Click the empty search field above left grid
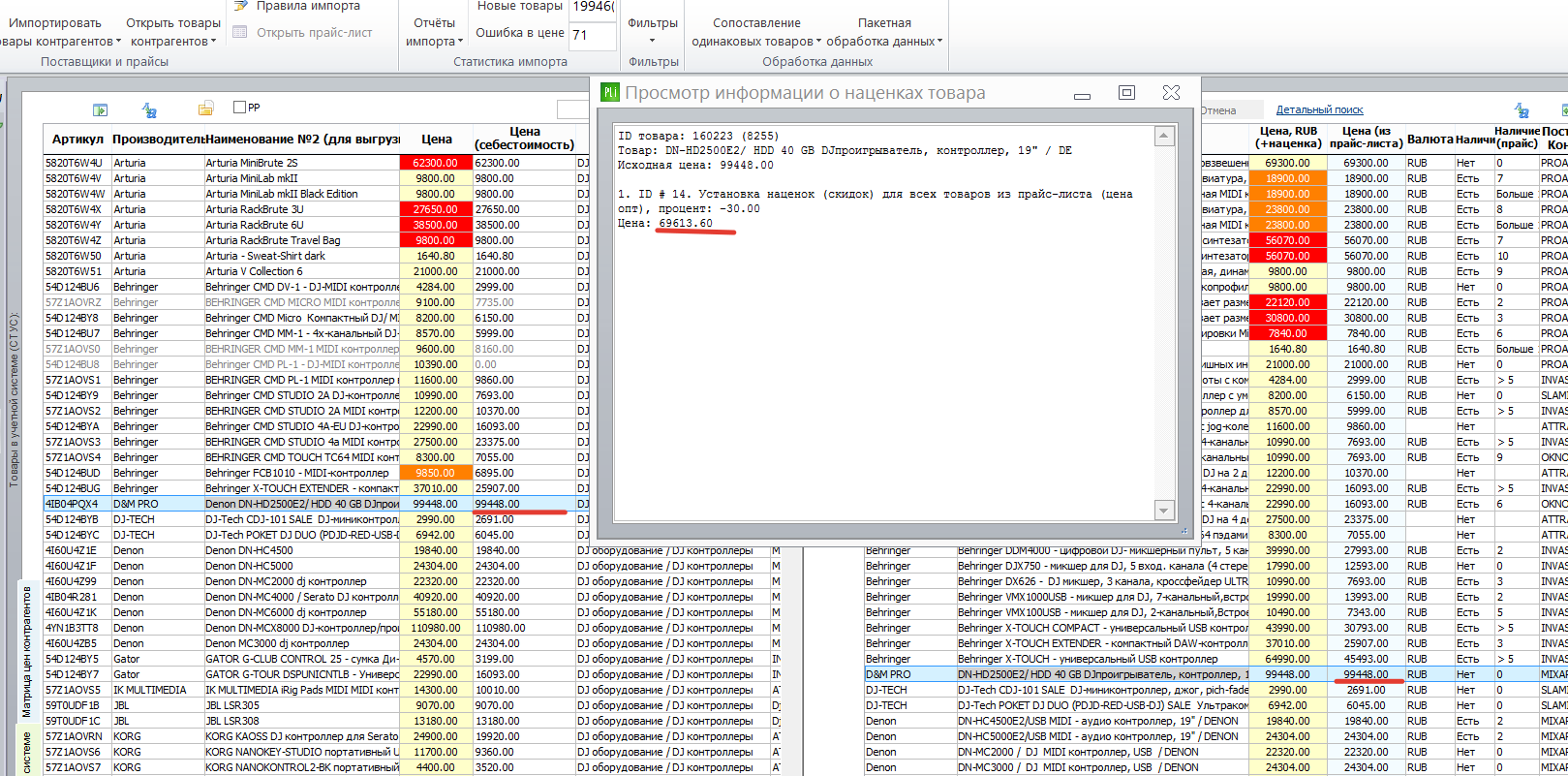1568x776 pixels. coord(571,109)
